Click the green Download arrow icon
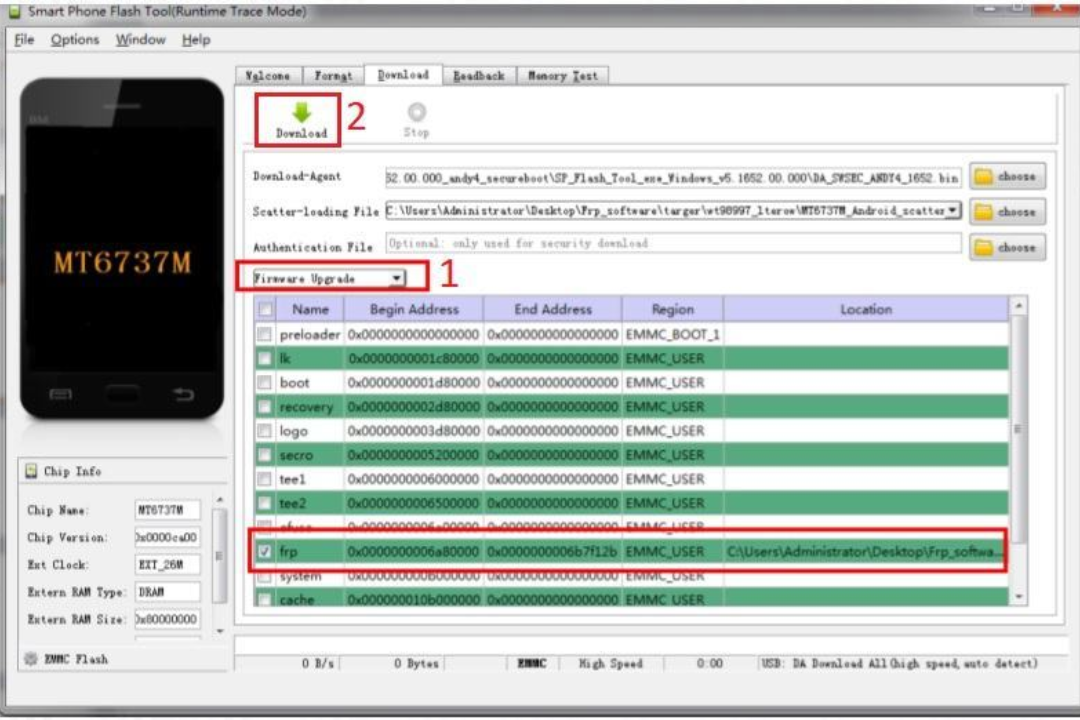The width and height of the screenshot is (1080, 720). click(302, 112)
